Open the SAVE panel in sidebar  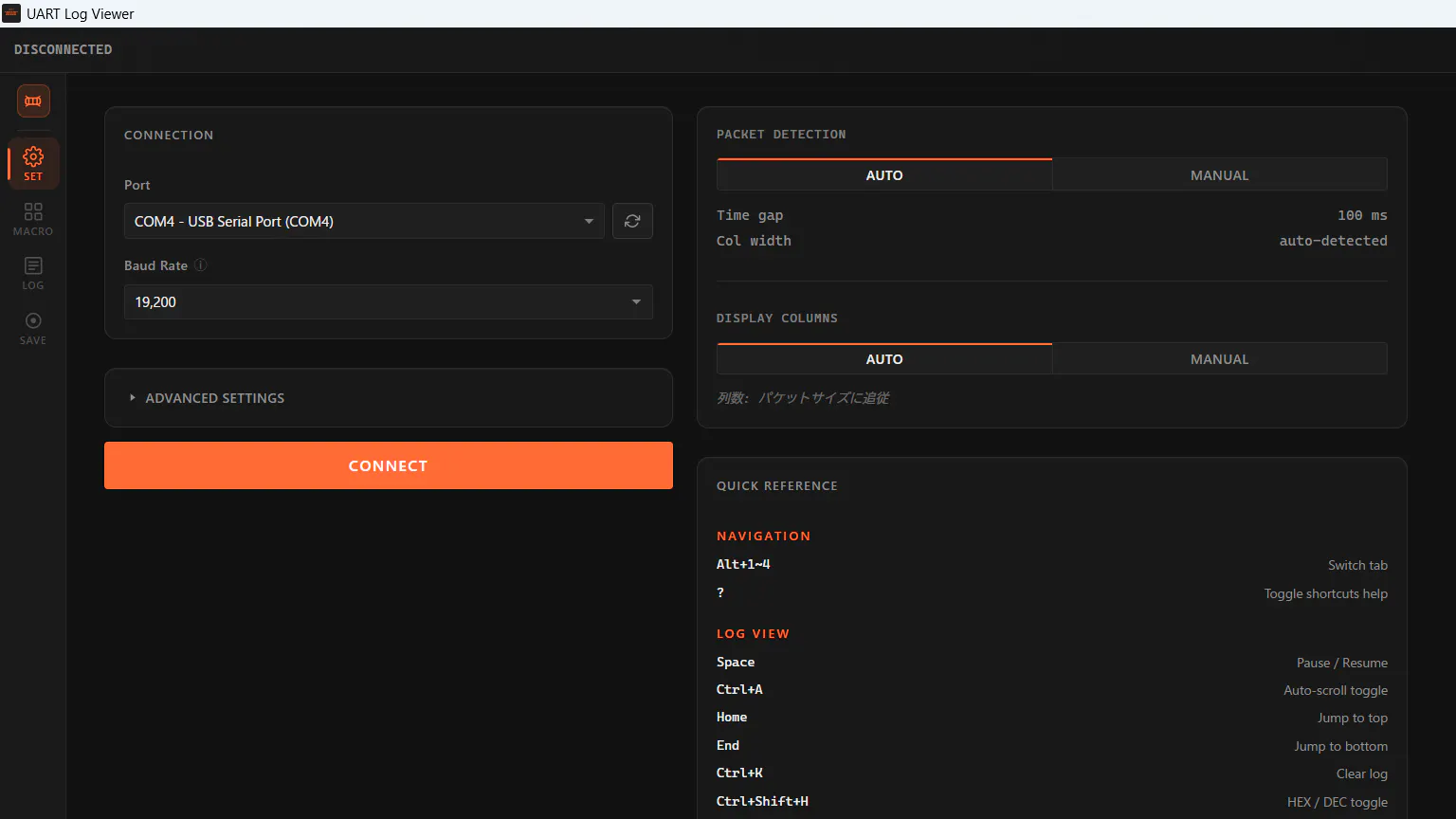33,328
